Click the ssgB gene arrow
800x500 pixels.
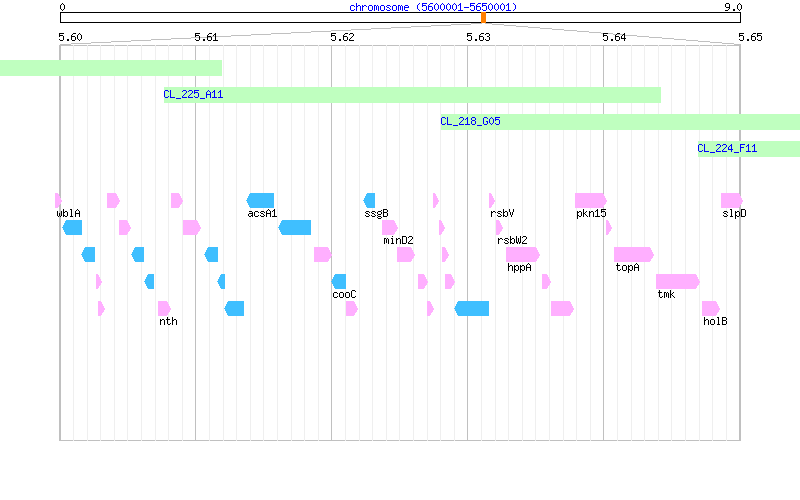[x=369, y=201]
